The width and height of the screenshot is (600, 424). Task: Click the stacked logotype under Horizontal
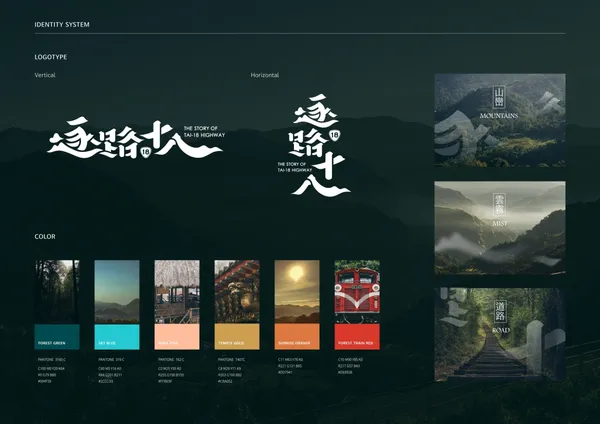(314, 145)
